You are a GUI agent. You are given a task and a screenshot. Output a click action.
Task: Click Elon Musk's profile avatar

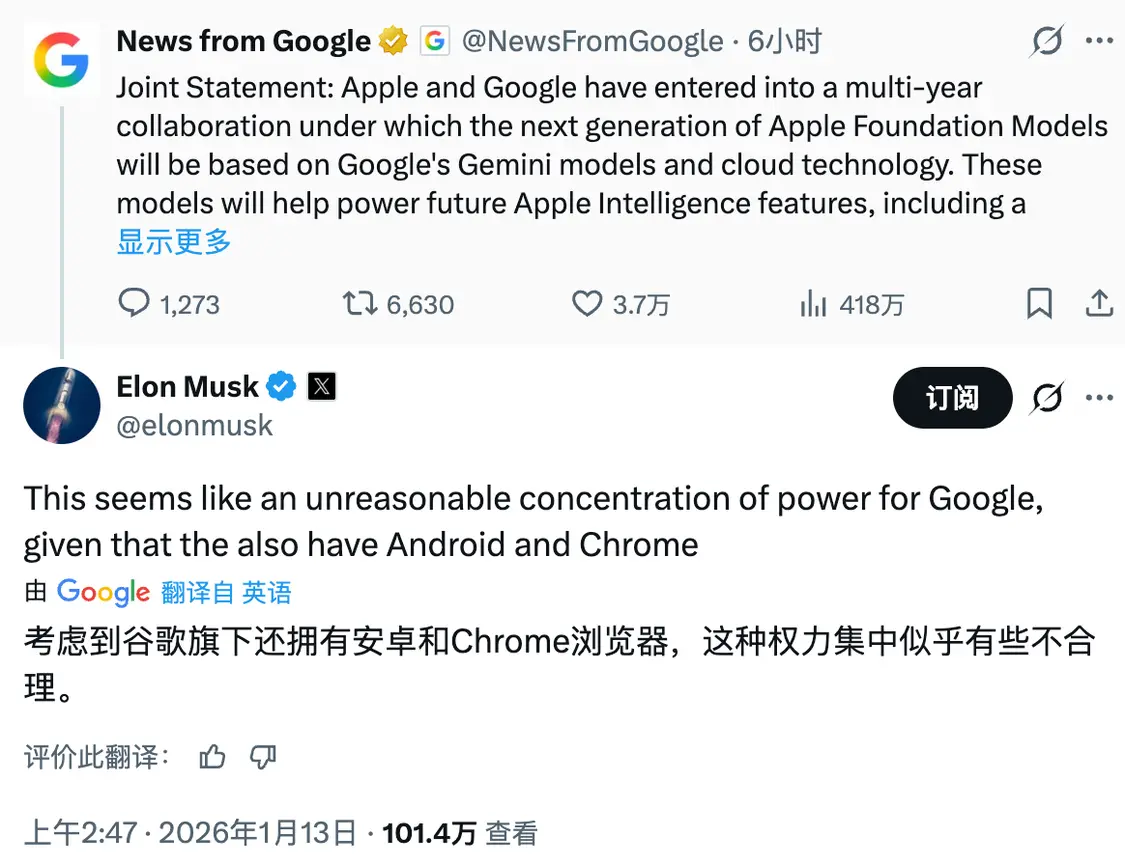pos(61,405)
